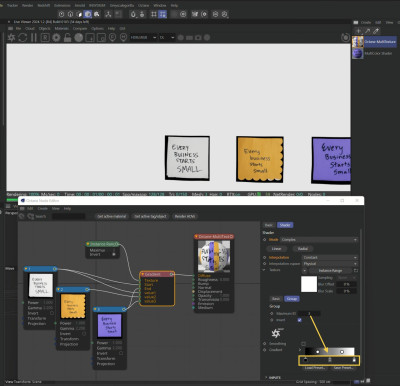The width and height of the screenshot is (400, 386).
Task: Open the Live Viewer settings gear icon
Action: click(56, 37)
